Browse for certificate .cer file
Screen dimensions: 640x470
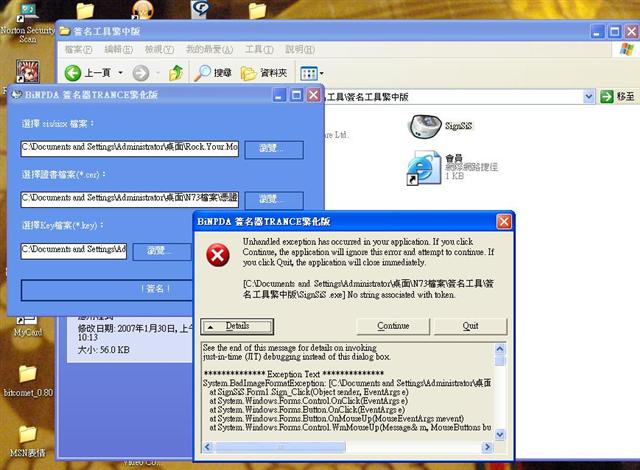coord(274,200)
